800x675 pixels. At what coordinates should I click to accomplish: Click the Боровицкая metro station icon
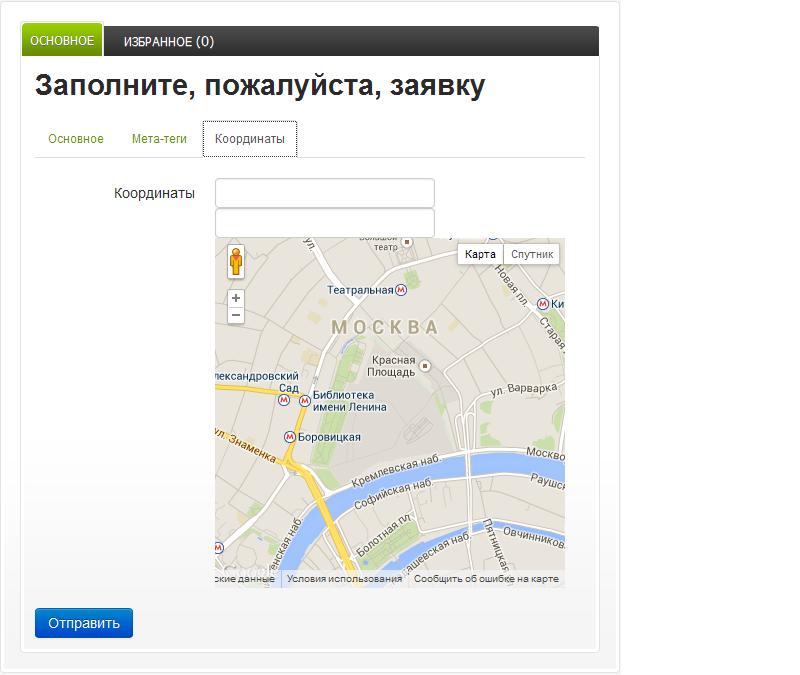pyautogui.click(x=290, y=437)
